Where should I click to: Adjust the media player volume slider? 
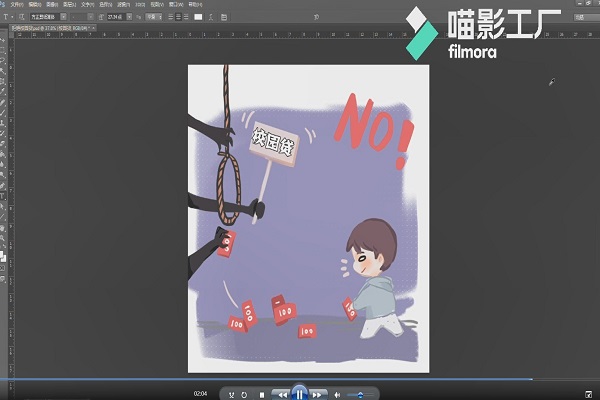click(360, 394)
